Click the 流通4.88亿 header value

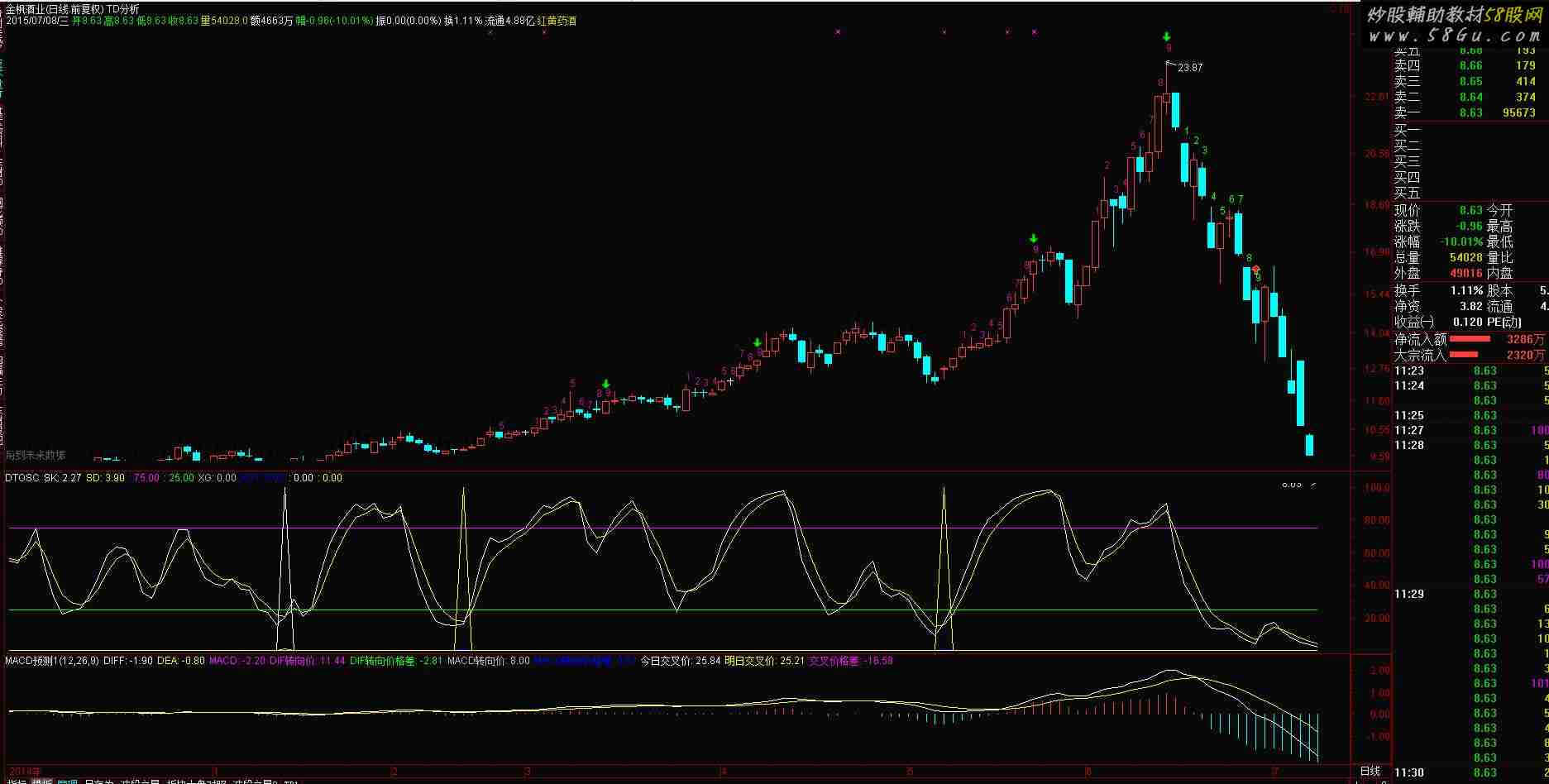point(509,21)
